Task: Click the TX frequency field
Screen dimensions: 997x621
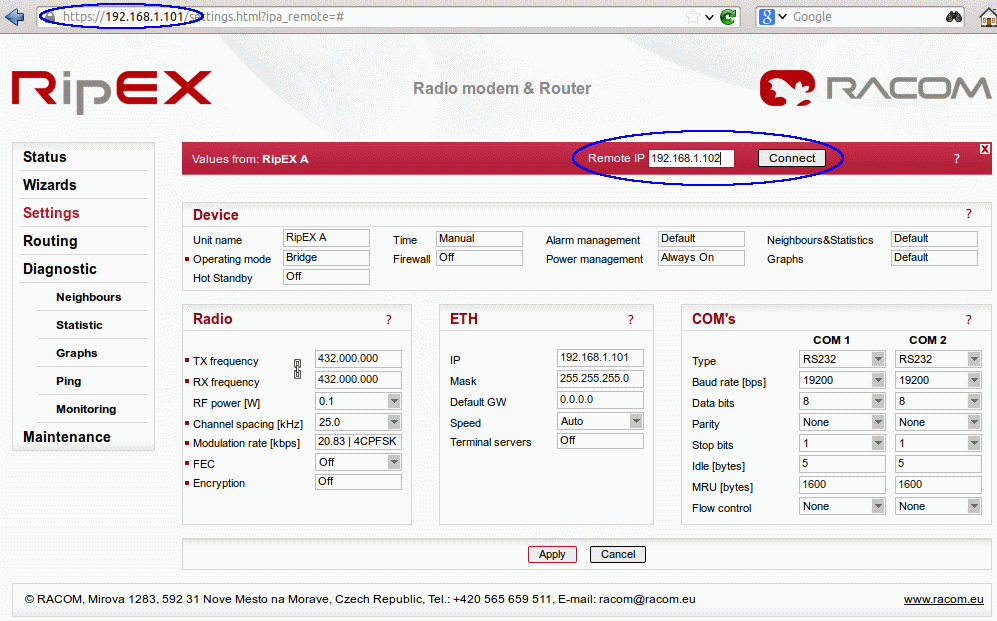Action: (x=359, y=358)
